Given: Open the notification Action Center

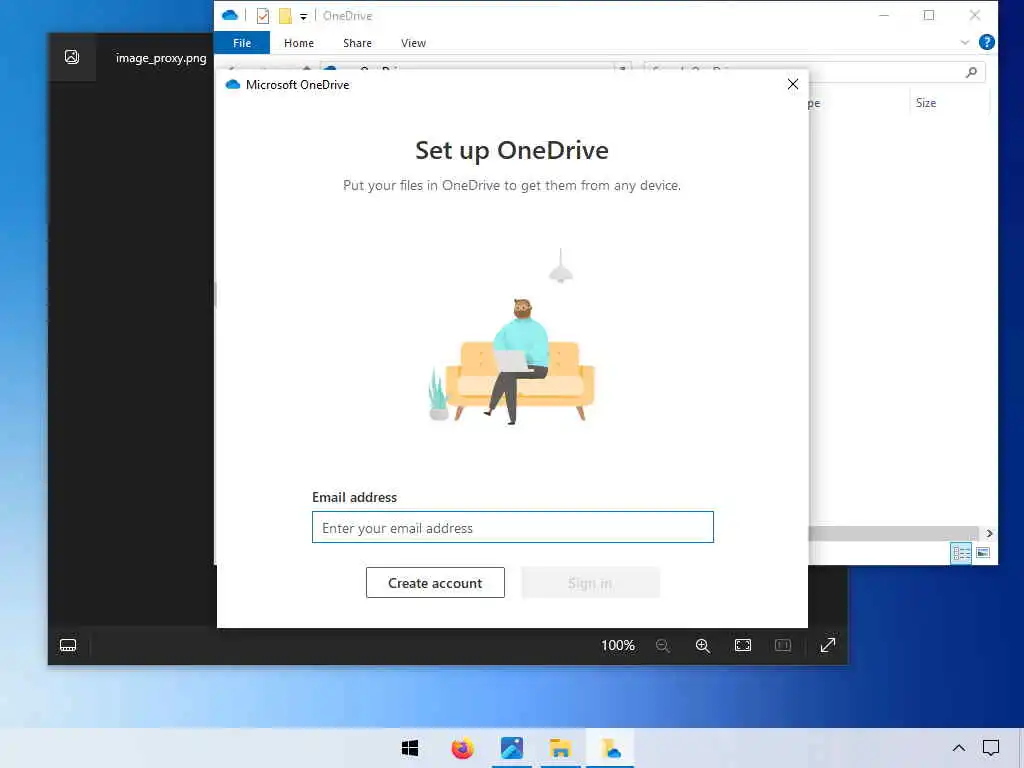Looking at the screenshot, I should click(x=991, y=748).
